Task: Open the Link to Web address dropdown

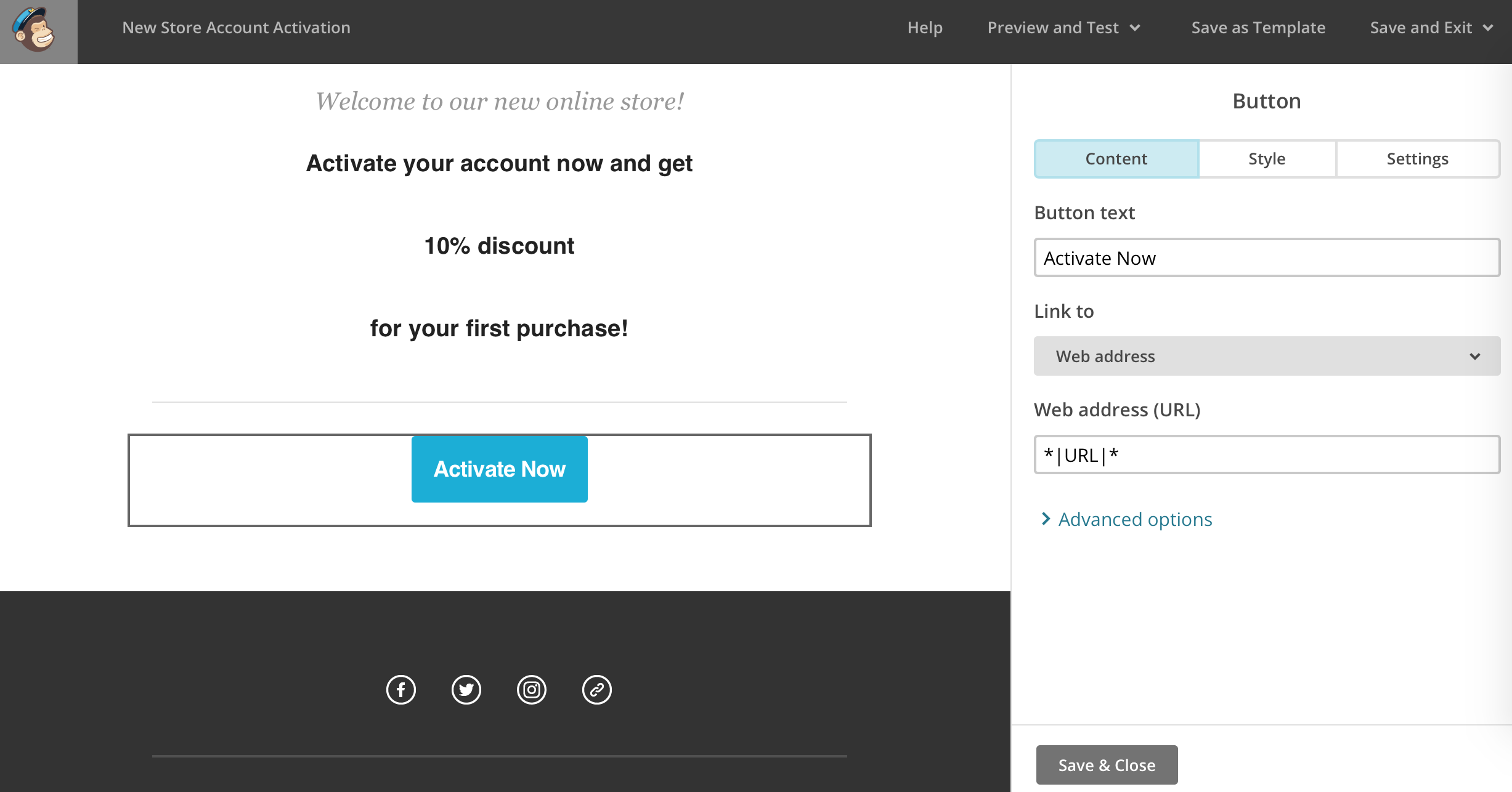Action: pos(1267,356)
